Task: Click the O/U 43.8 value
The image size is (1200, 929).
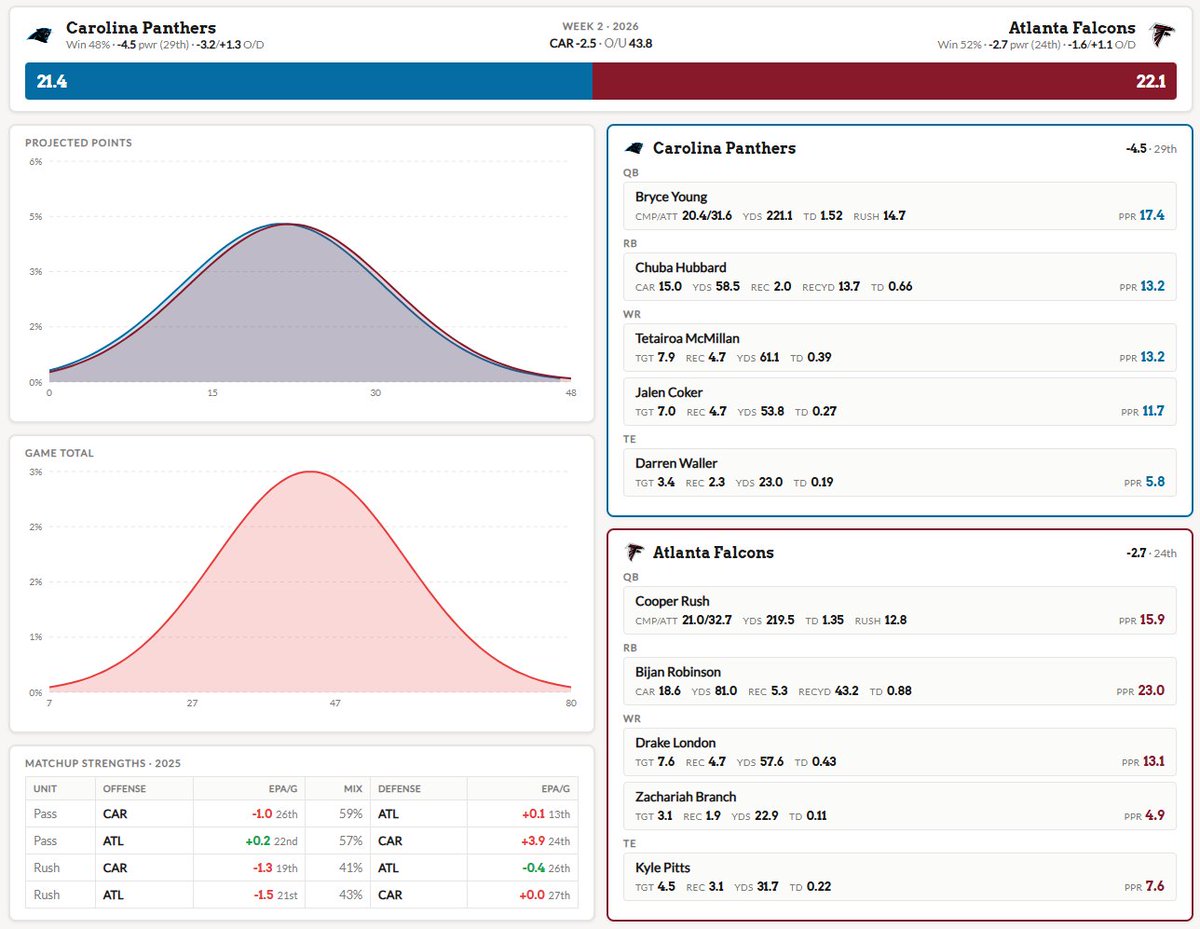Action: click(x=630, y=43)
